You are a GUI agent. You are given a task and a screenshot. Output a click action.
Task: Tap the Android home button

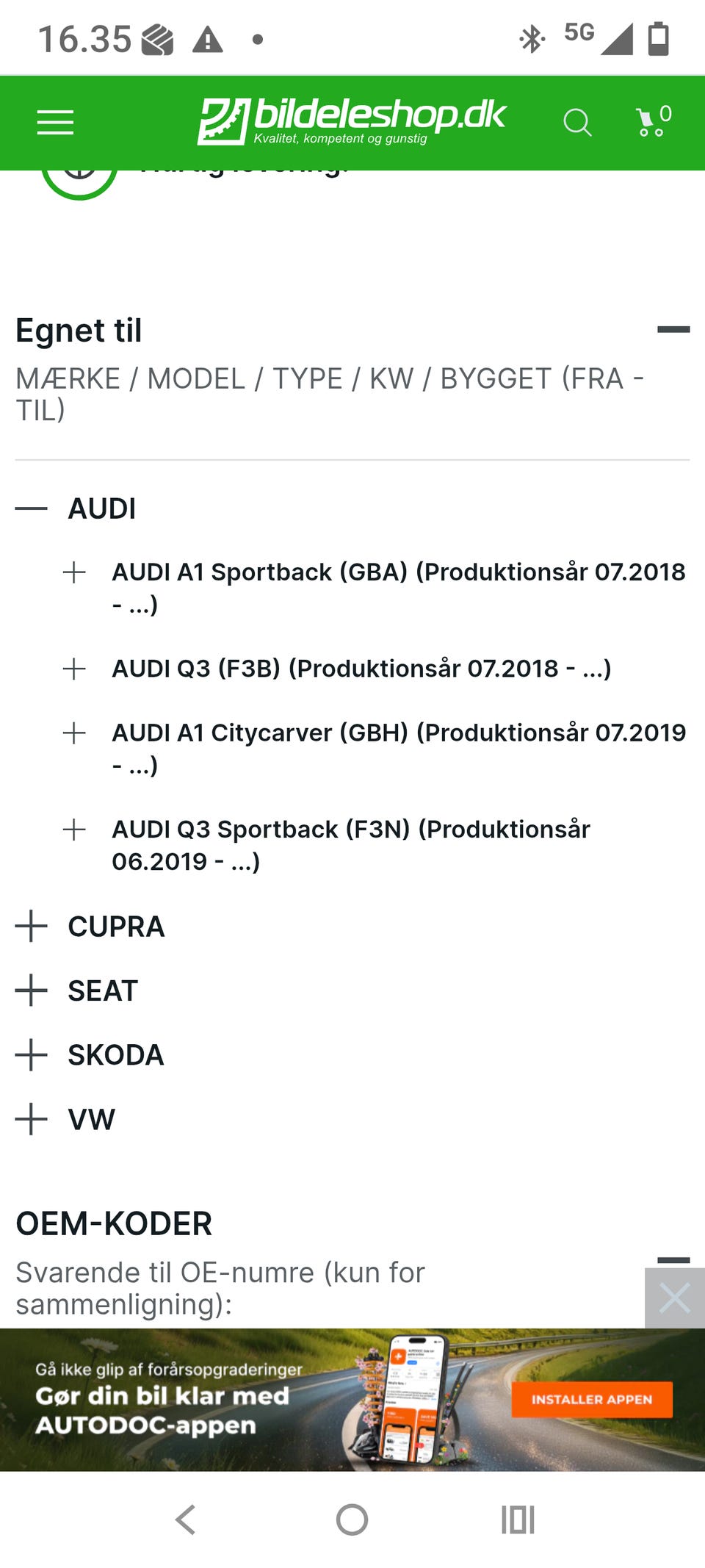coord(352,1520)
